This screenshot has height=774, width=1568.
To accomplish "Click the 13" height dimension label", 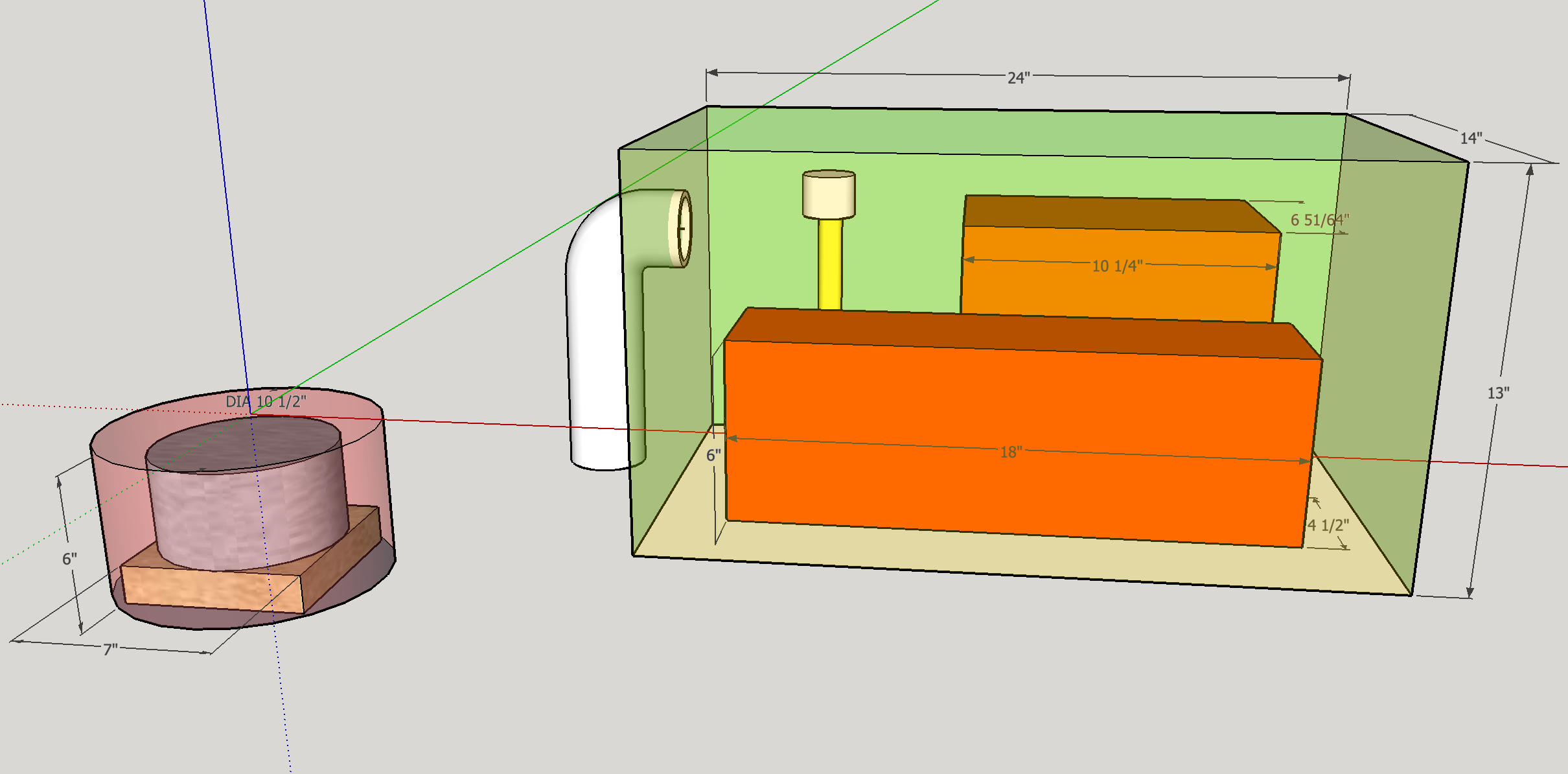I will pyautogui.click(x=1497, y=393).
